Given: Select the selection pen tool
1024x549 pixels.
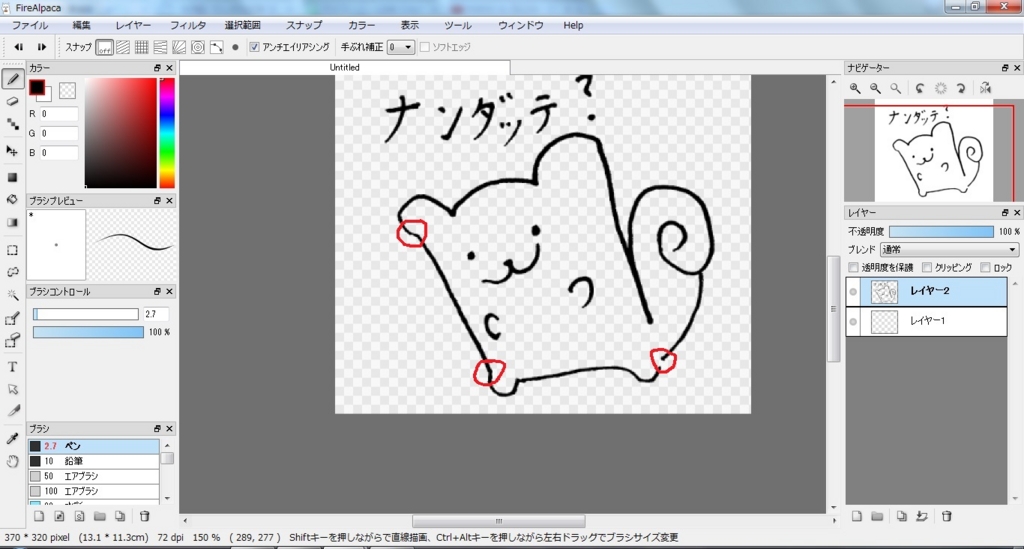Looking at the screenshot, I should 12,318.
